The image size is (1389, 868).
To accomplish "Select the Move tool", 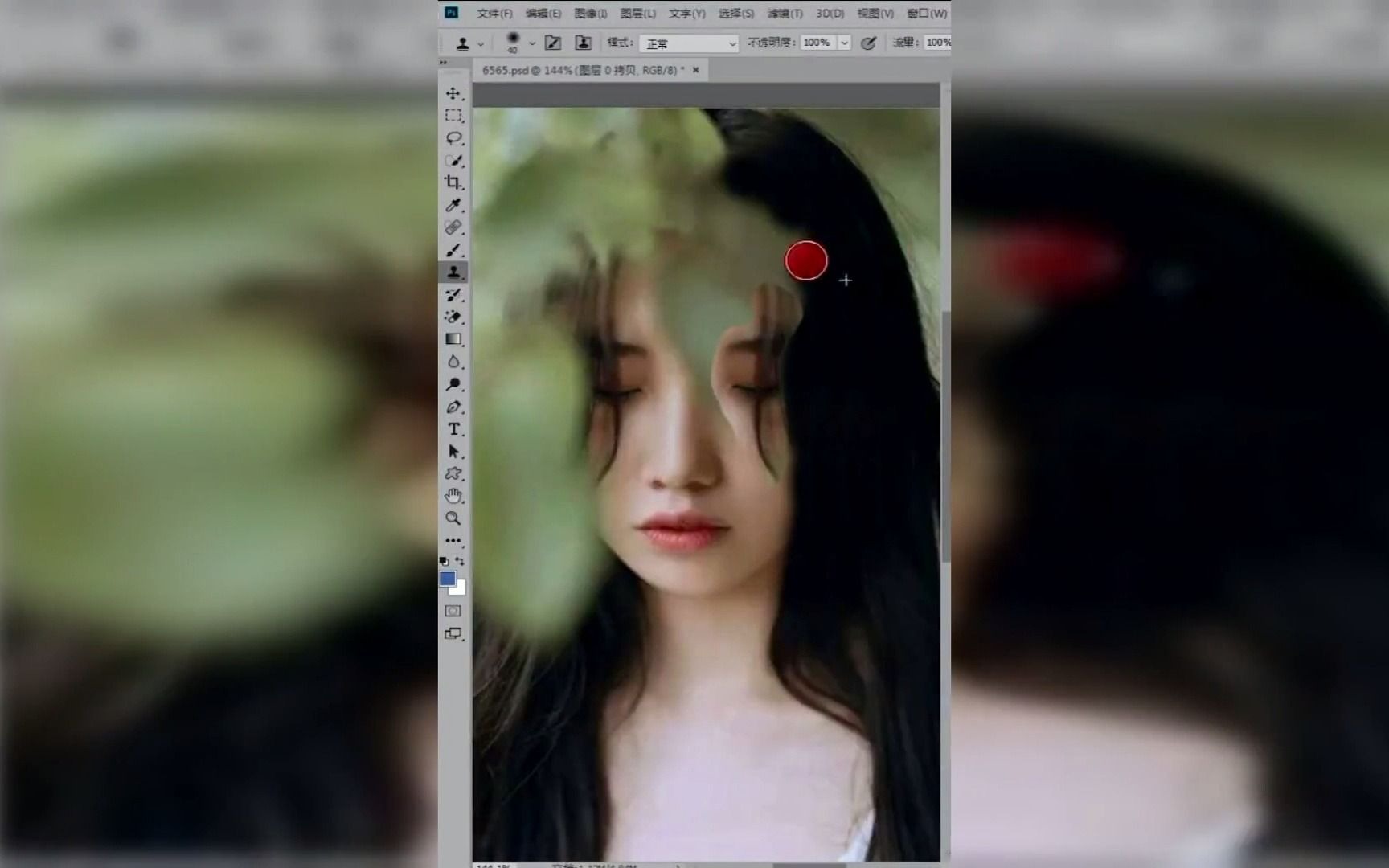I will pos(453,93).
